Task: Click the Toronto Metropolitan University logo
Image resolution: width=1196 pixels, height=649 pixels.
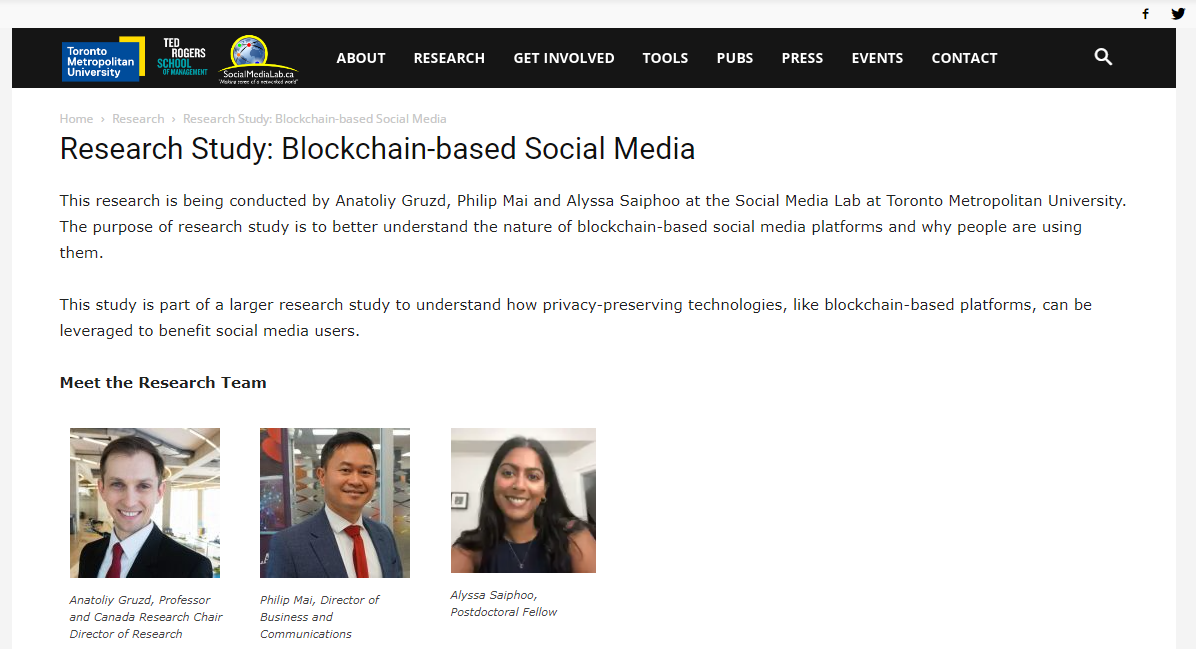Action: [102, 59]
